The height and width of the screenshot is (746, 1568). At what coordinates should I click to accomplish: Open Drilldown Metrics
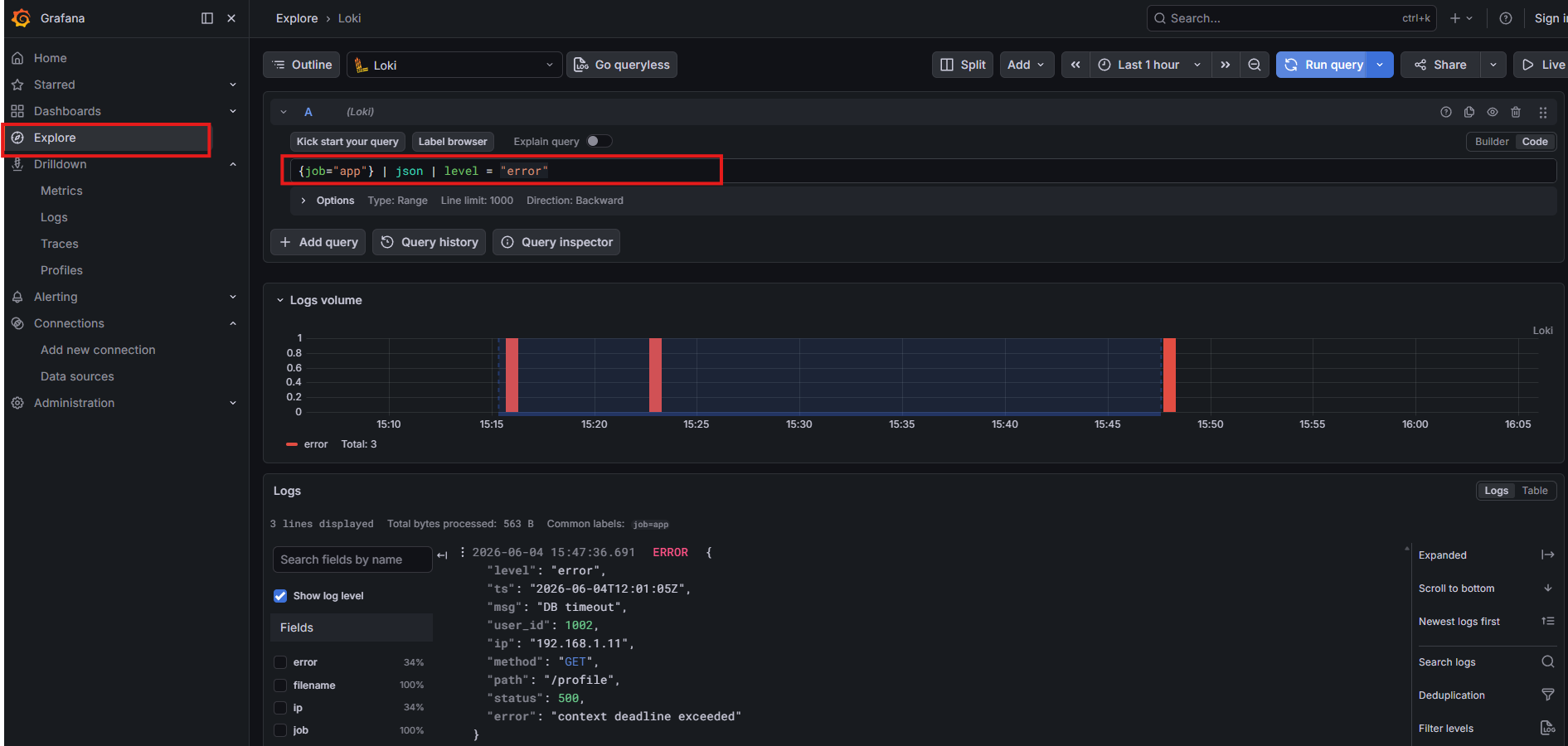(x=61, y=191)
